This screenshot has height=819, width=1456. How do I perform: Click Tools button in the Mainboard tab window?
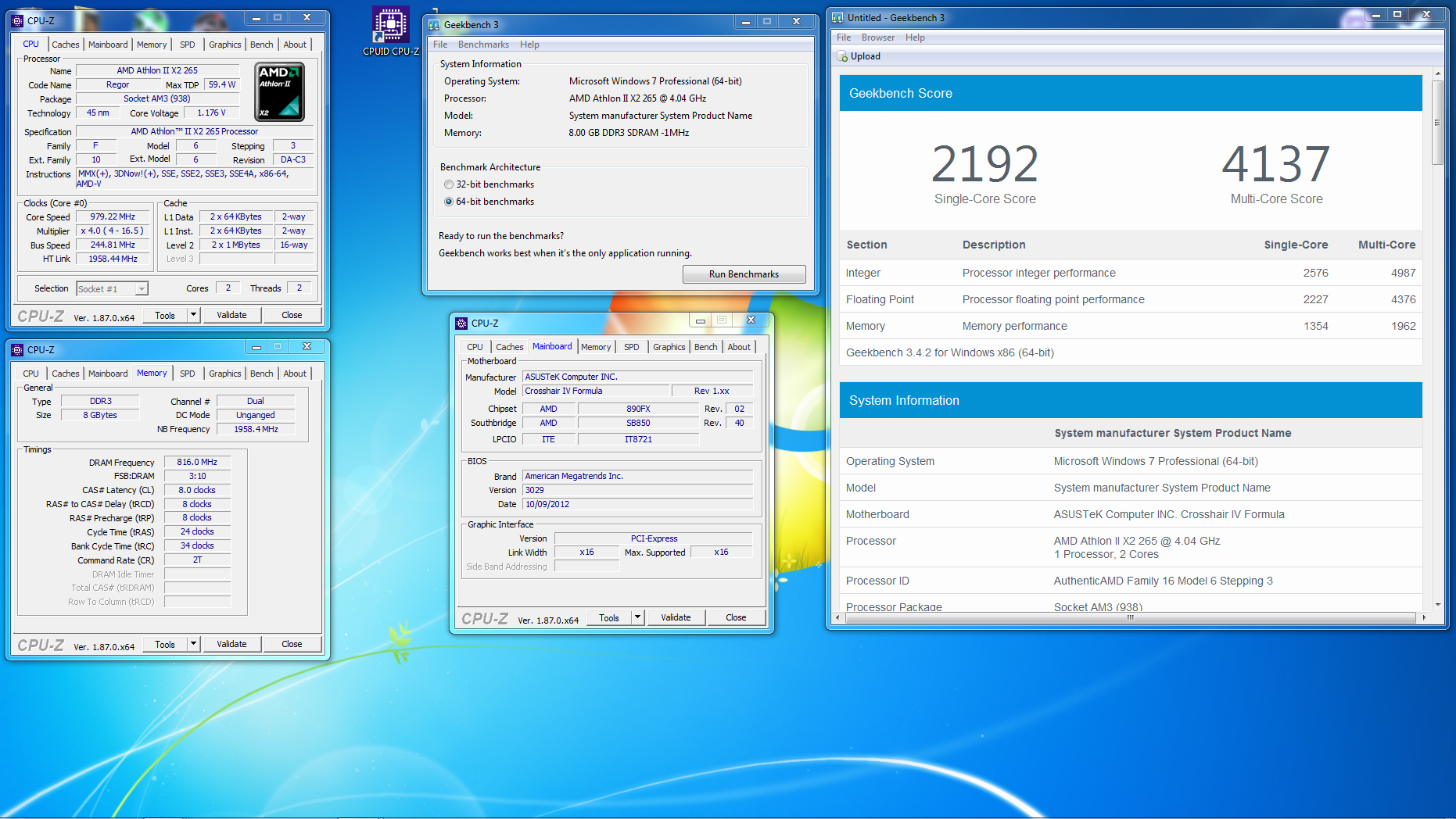[x=609, y=617]
